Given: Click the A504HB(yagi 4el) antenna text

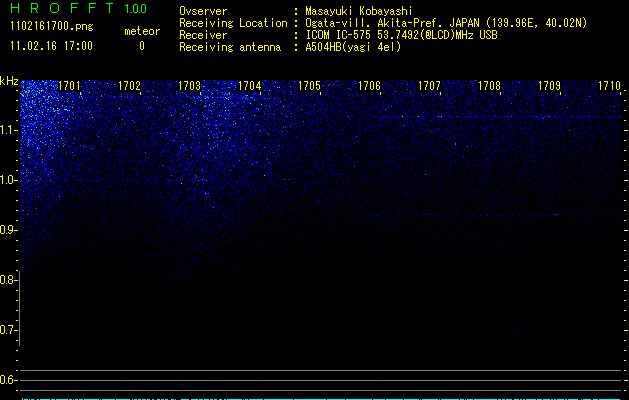Looking at the screenshot, I should tap(353, 47).
